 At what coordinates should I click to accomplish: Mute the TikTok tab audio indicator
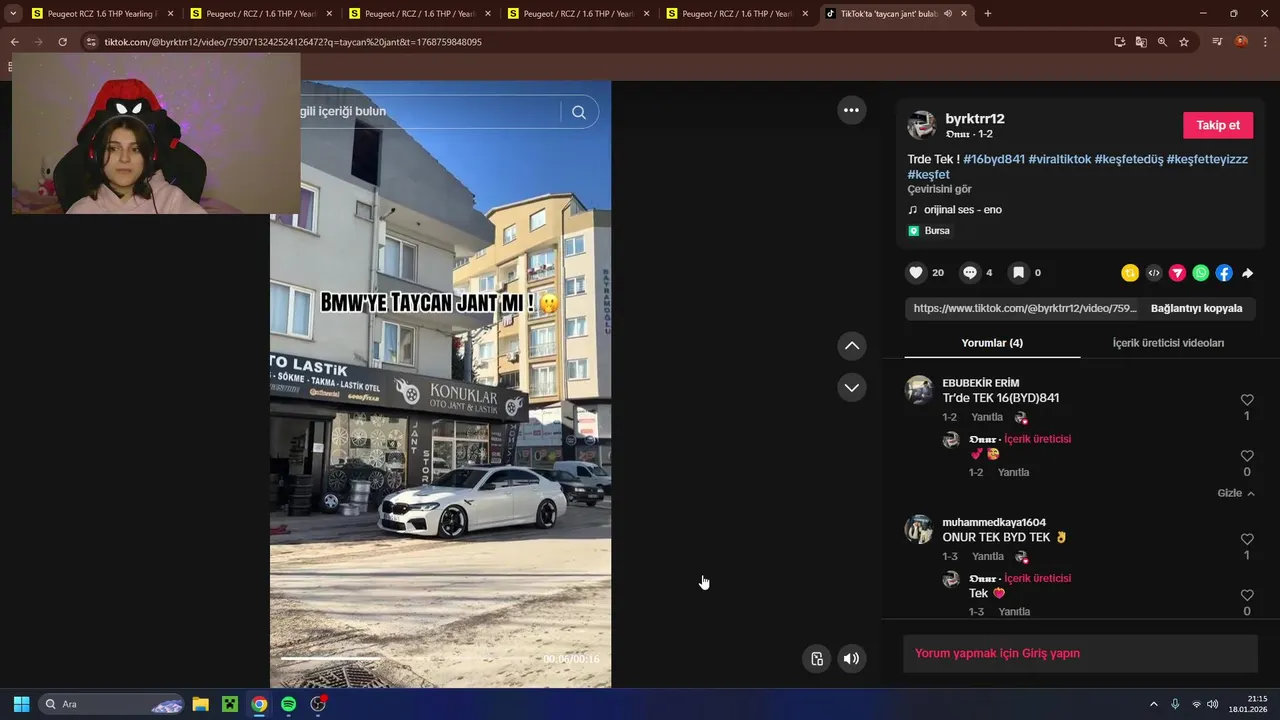pyautogui.click(x=947, y=14)
